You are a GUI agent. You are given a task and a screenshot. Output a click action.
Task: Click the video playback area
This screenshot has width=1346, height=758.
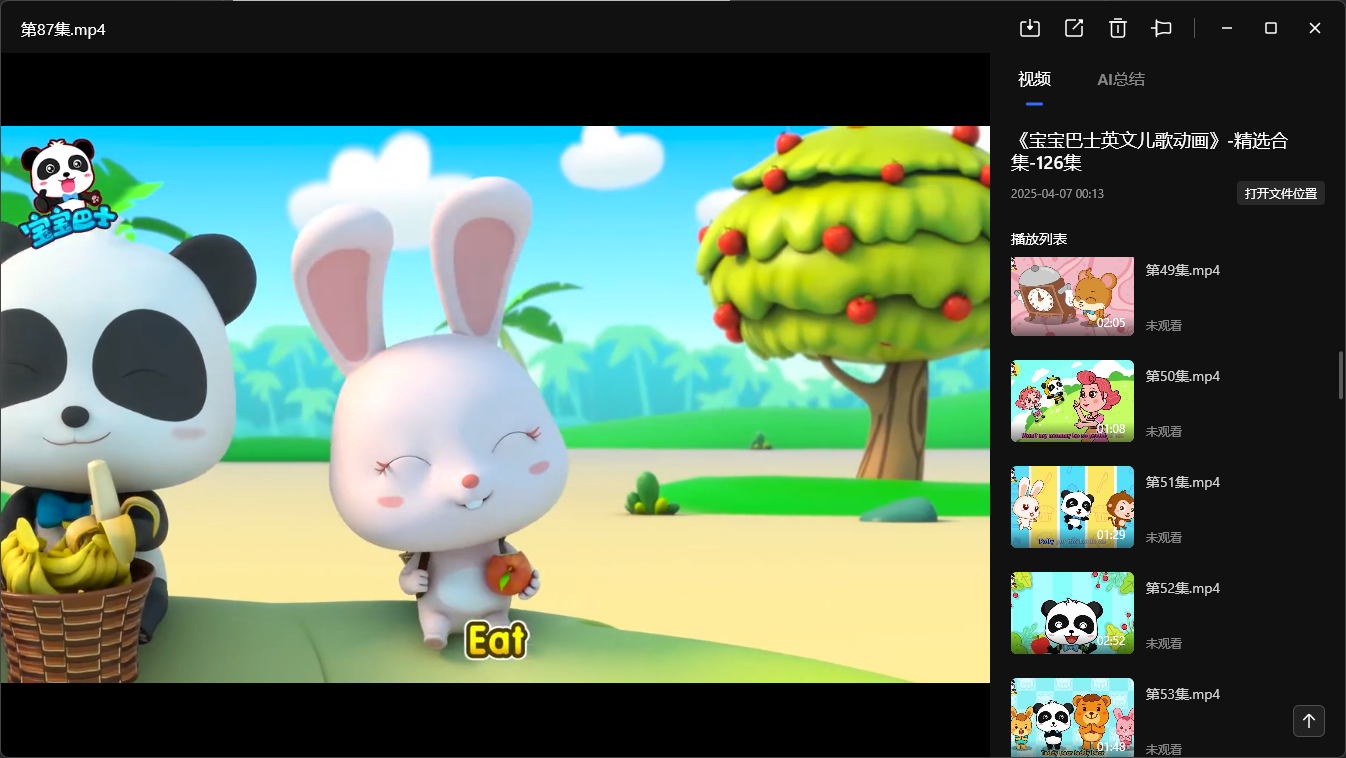[x=495, y=404]
